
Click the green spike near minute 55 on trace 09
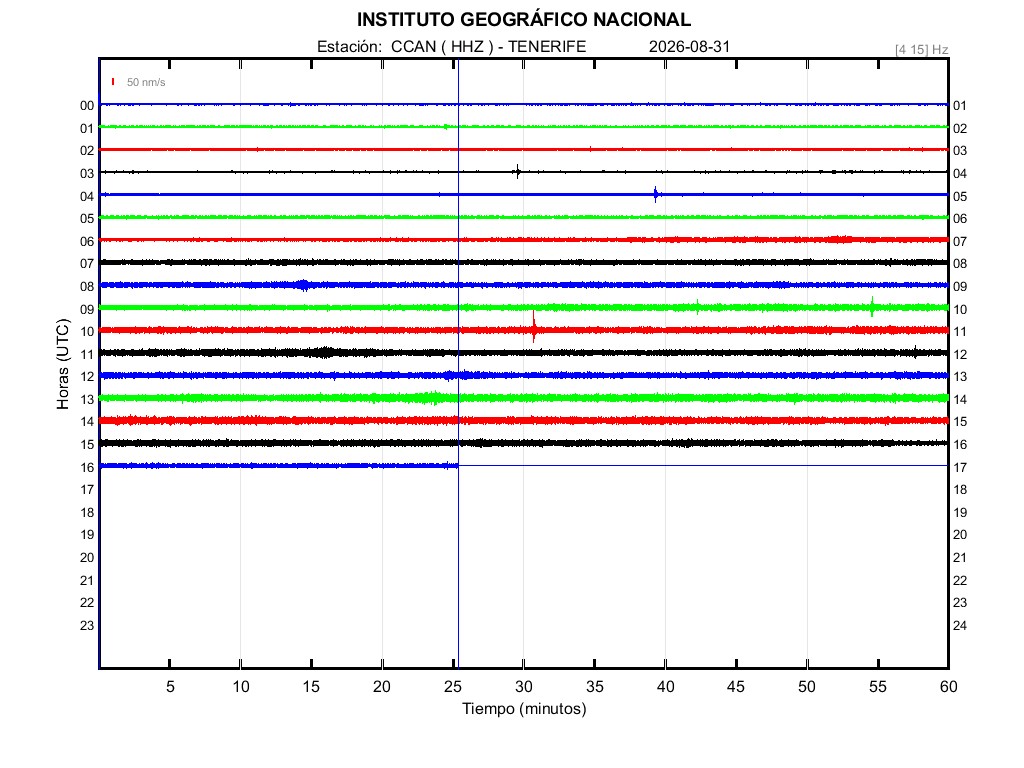click(x=872, y=307)
